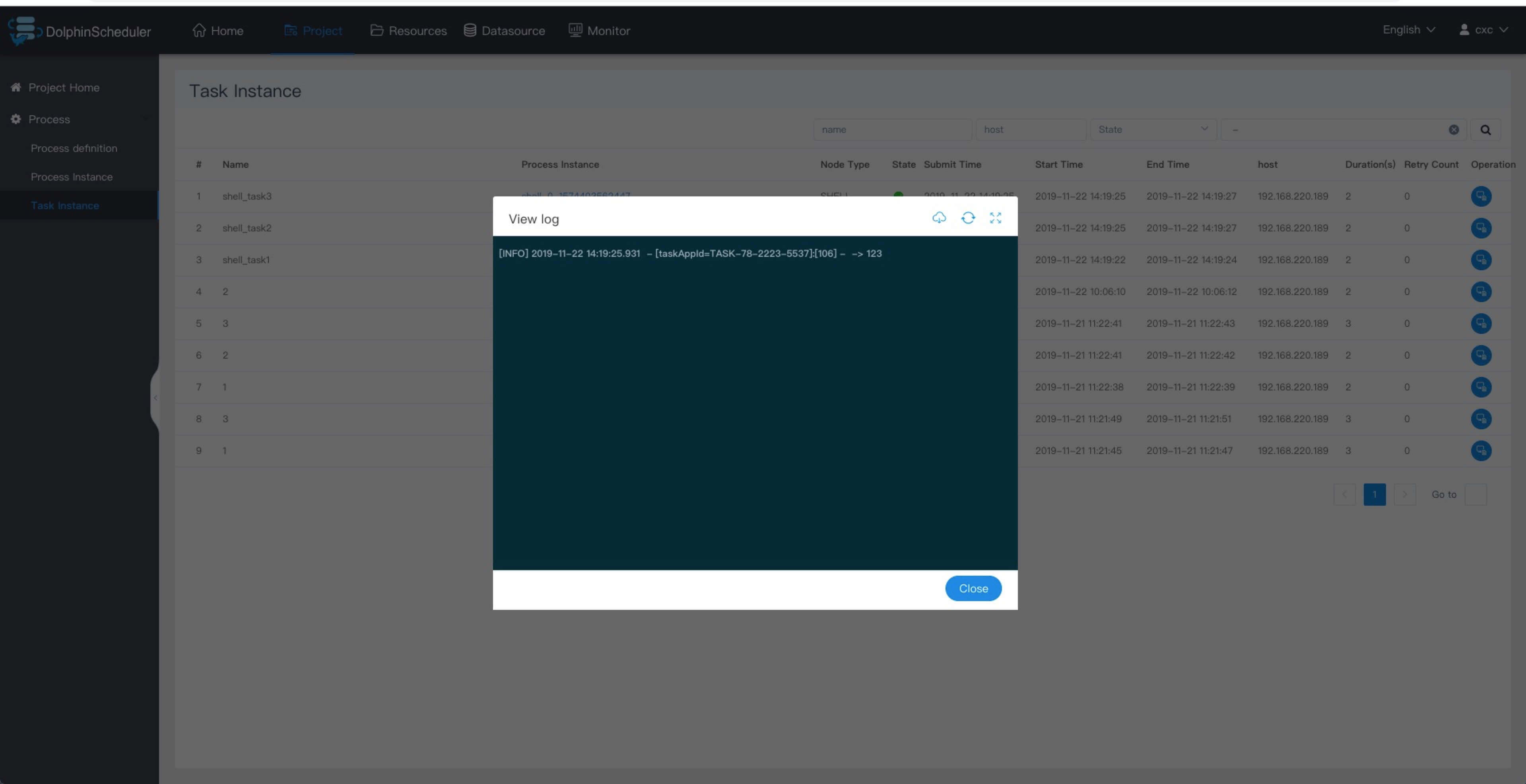This screenshot has height=784, width=1526.
Task: Click the name search input field
Action: (892, 130)
